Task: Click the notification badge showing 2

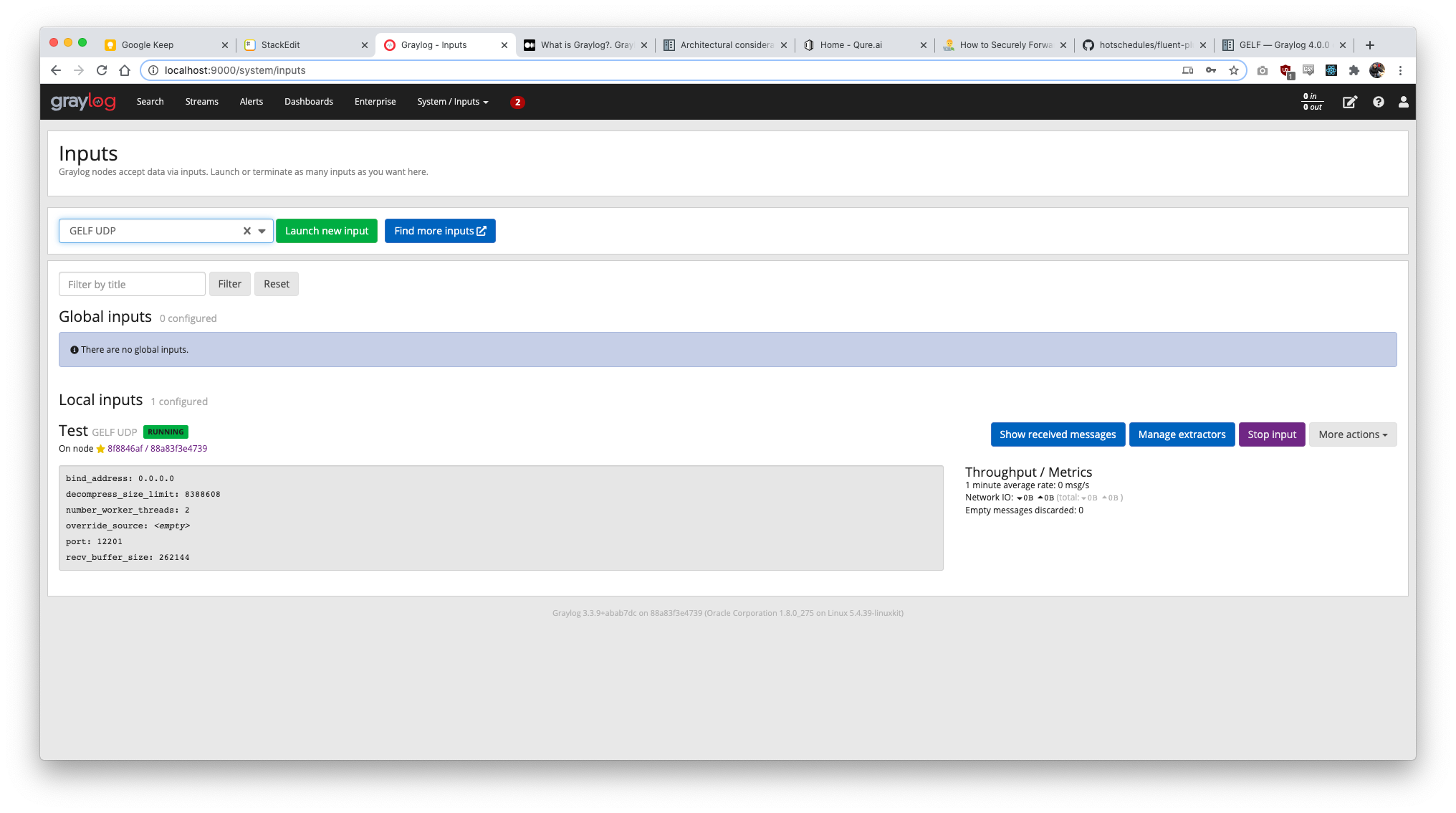Action: (x=519, y=101)
